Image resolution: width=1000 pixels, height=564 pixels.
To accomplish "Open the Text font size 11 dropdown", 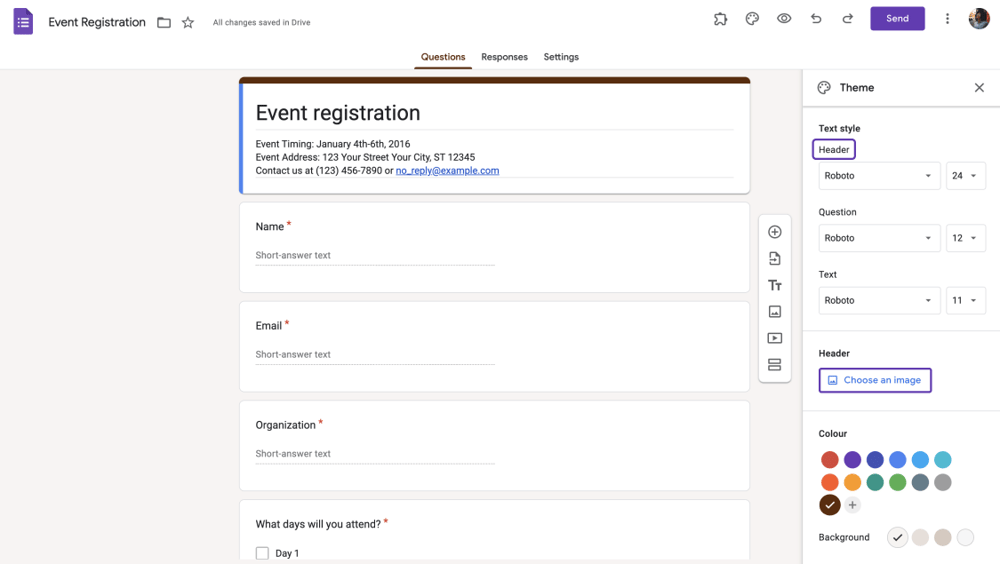I will click(x=965, y=300).
